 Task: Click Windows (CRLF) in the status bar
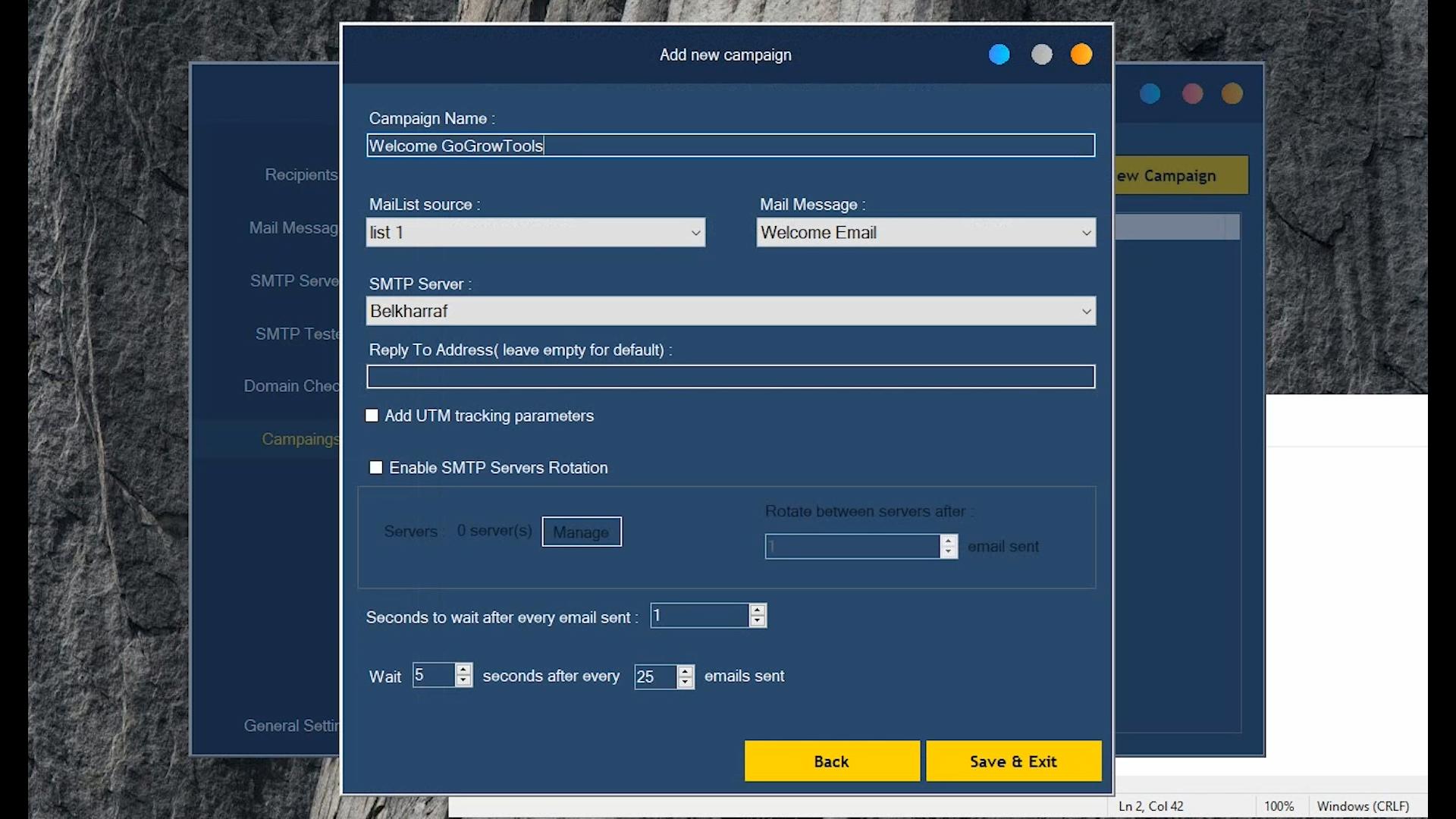[1362, 806]
